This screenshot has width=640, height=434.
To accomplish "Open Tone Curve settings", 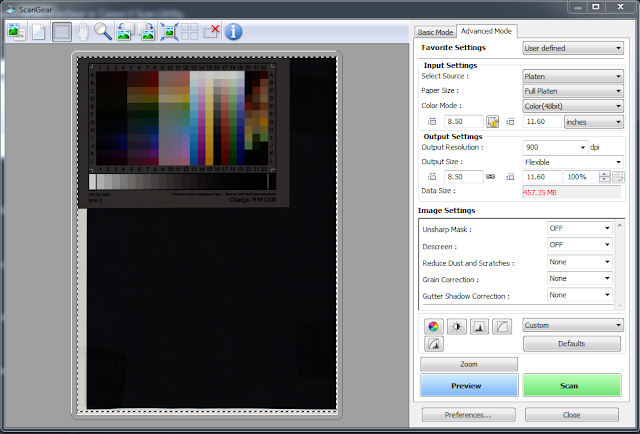I will [x=502, y=327].
